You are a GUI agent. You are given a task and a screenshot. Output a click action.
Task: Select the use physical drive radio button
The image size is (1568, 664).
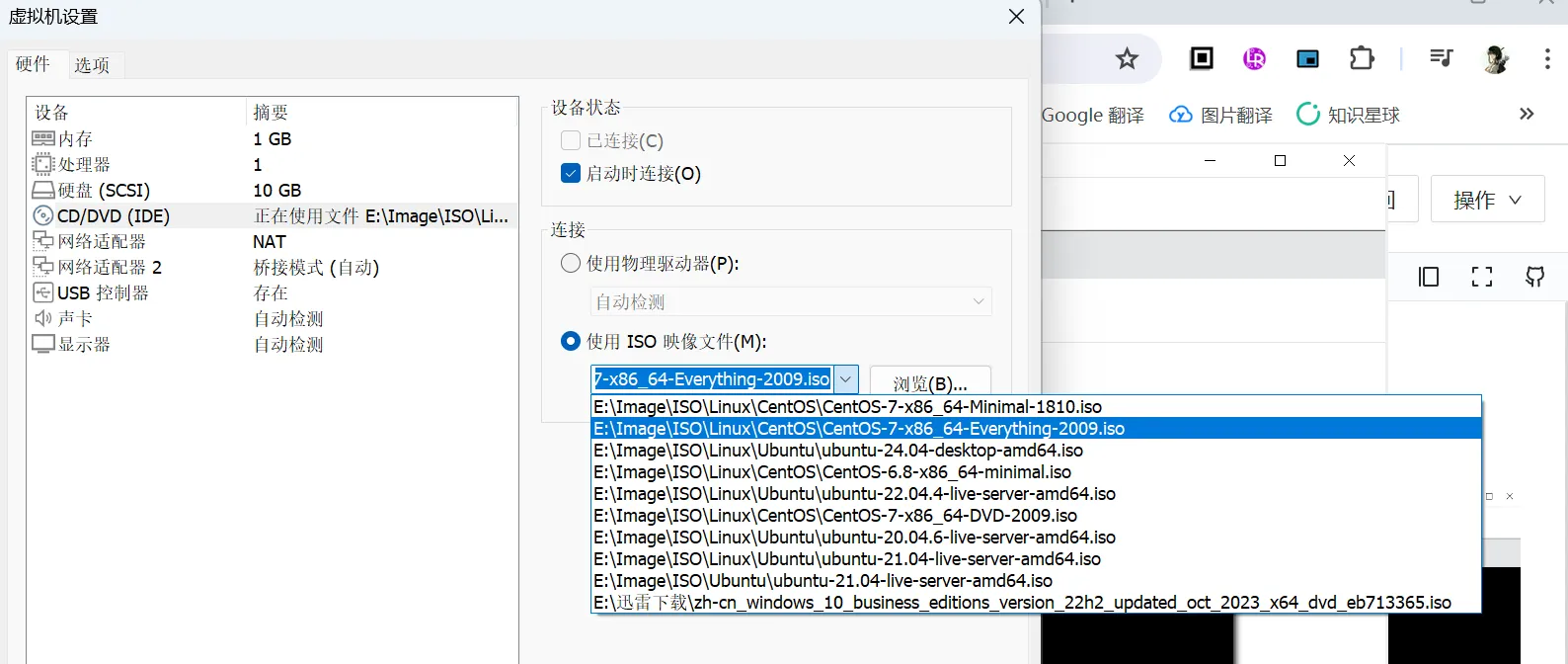click(x=571, y=263)
